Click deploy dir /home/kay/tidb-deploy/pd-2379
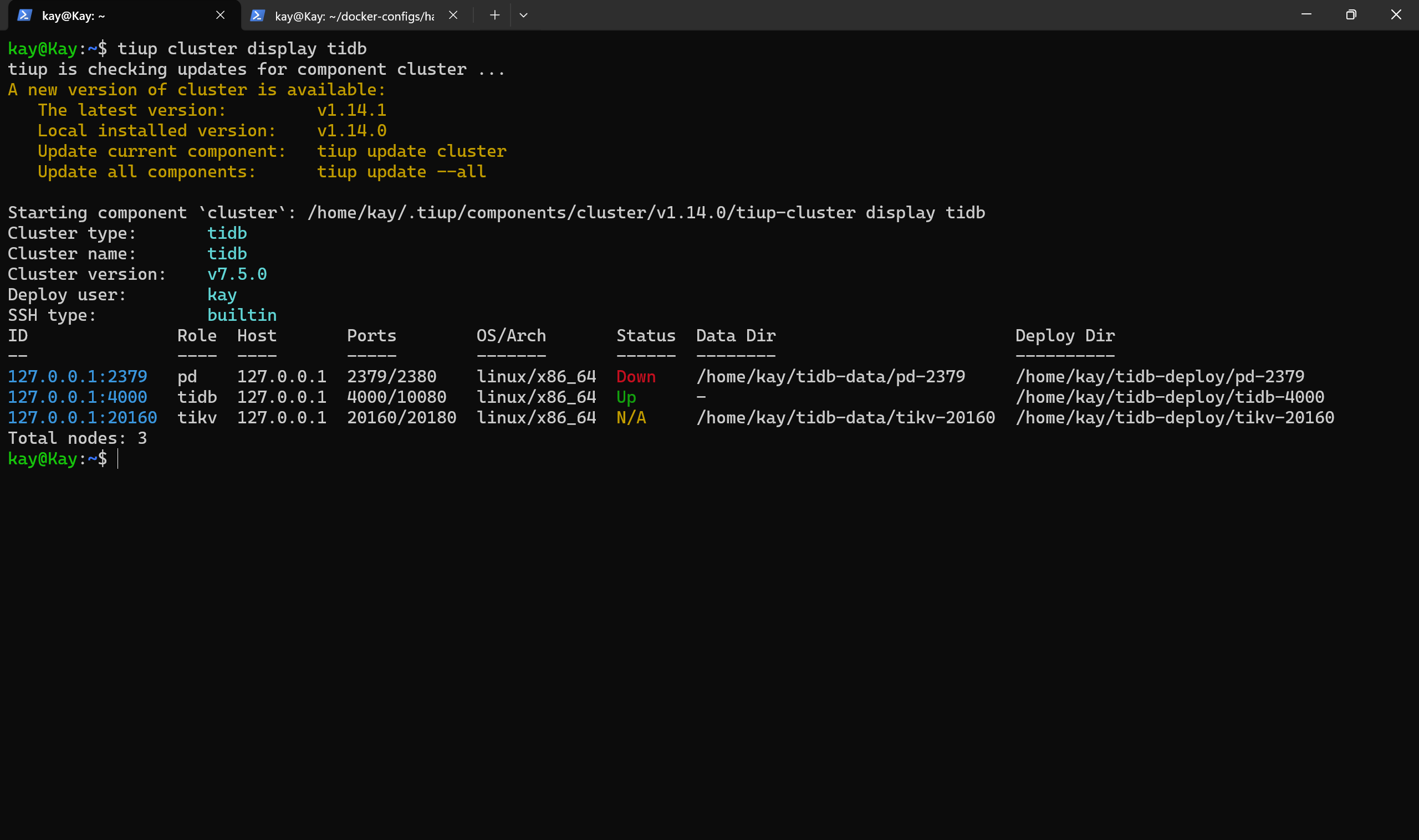Image resolution: width=1419 pixels, height=840 pixels. coord(1160,376)
